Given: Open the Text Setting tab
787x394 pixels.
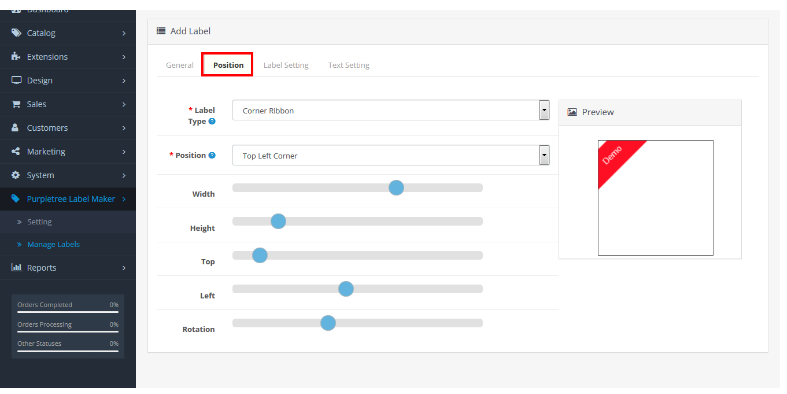Looking at the screenshot, I should tap(349, 65).
